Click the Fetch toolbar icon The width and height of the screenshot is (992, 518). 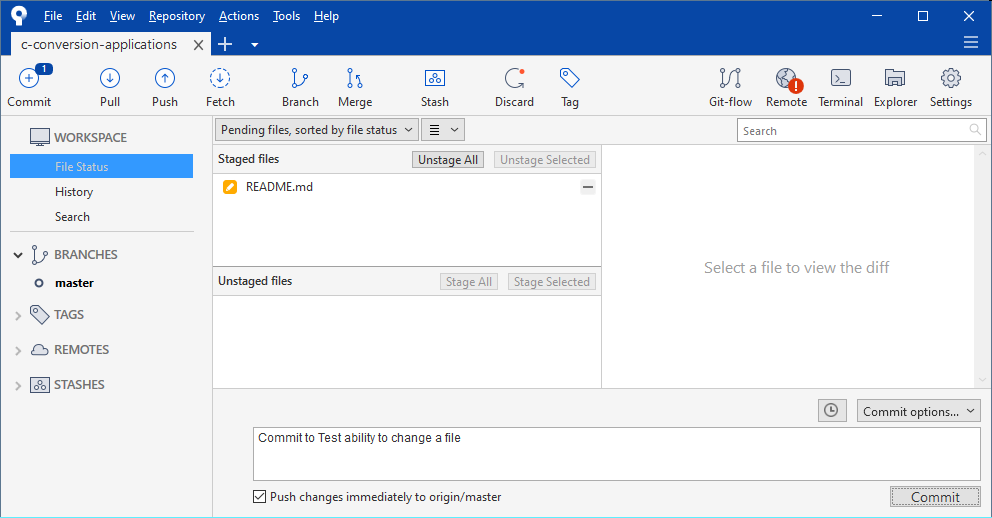(220, 78)
